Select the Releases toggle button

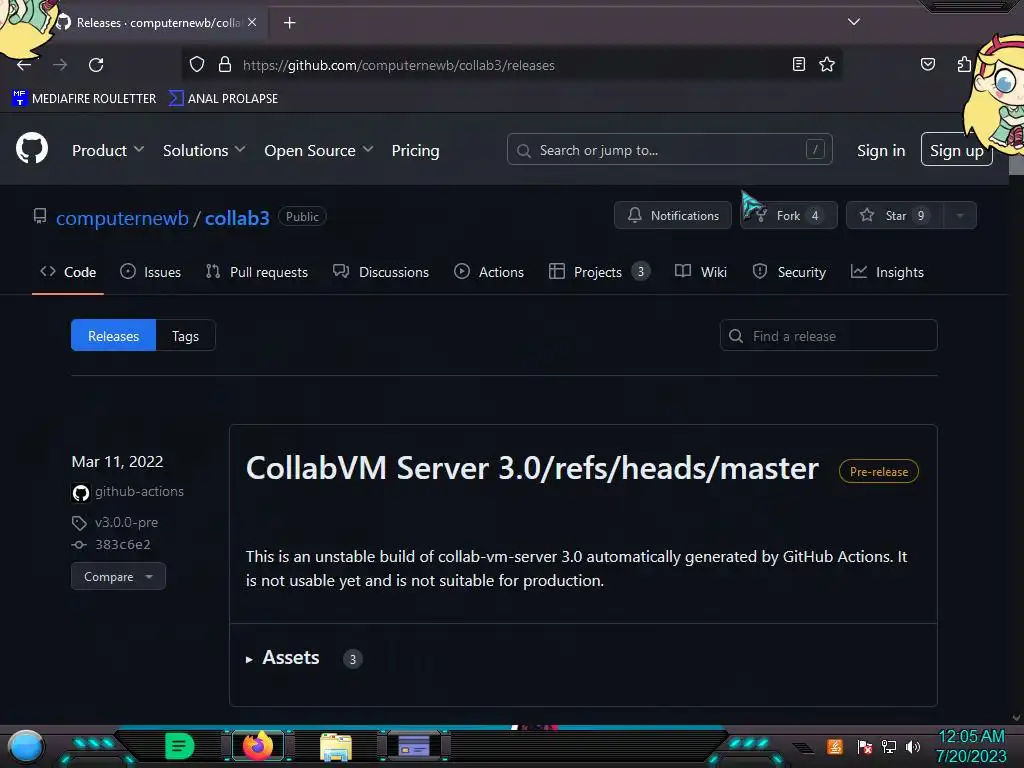tap(114, 336)
